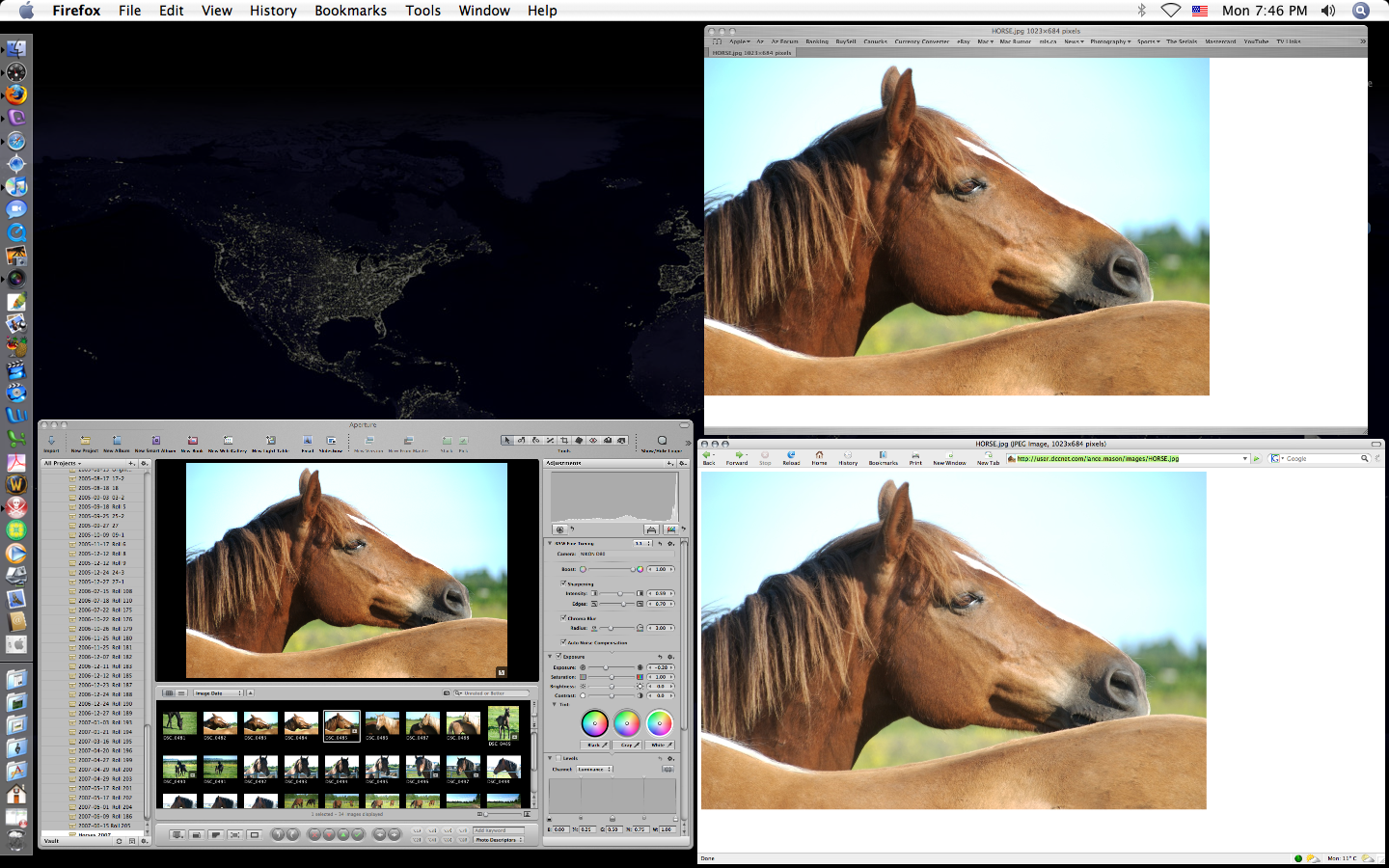
Task: Open the All Projects dropdown in Aperture
Action: tap(63, 463)
